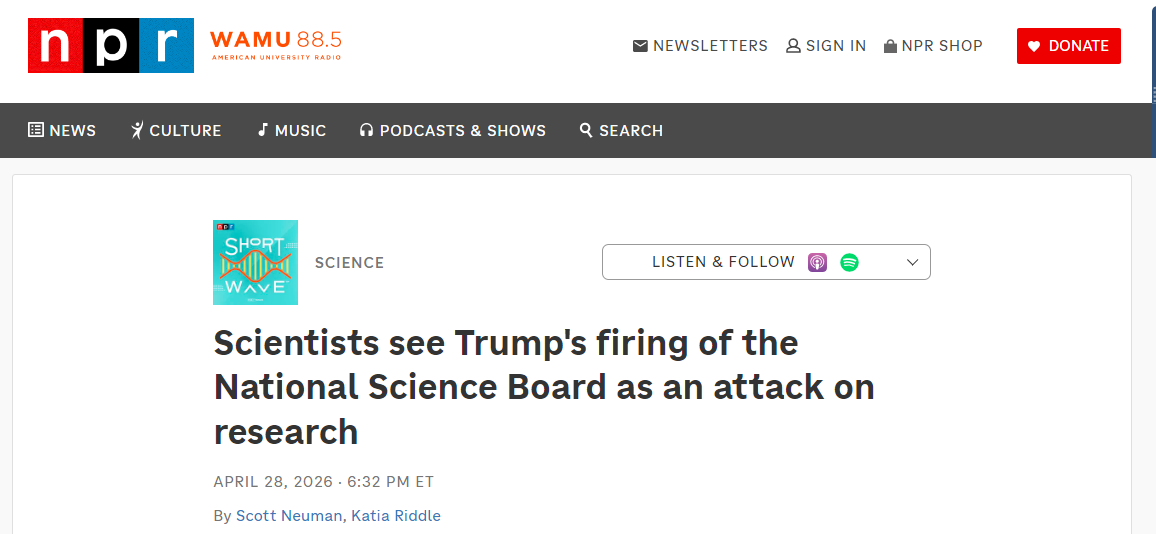Screen dimensions: 1156x534
Task: Click the Sign In person icon
Action: pyautogui.click(x=793, y=46)
